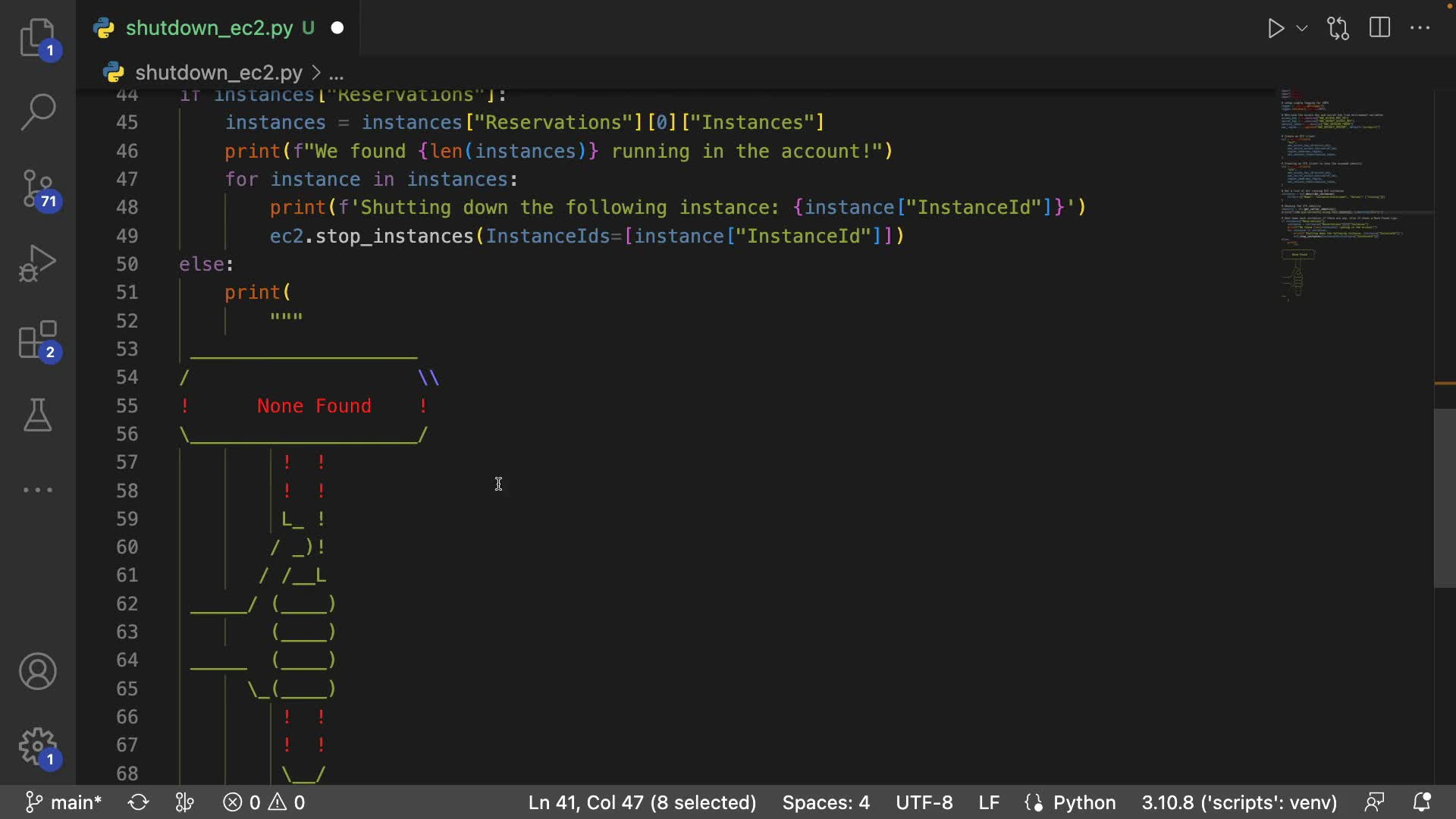Toggle notifications bell in status bar
Image resolution: width=1456 pixels, height=819 pixels.
(x=1422, y=802)
